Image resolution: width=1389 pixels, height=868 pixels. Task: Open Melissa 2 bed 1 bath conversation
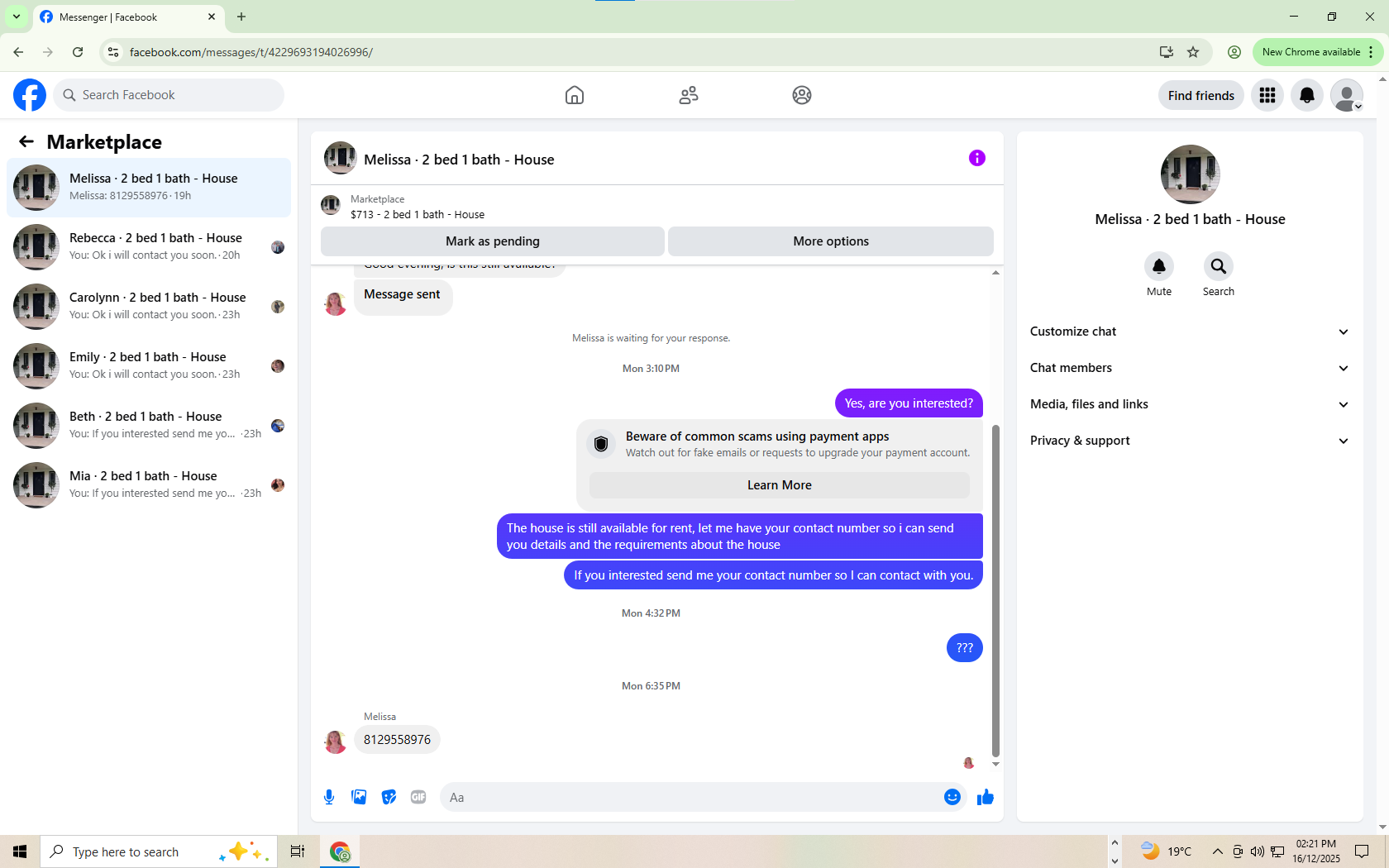(149, 188)
